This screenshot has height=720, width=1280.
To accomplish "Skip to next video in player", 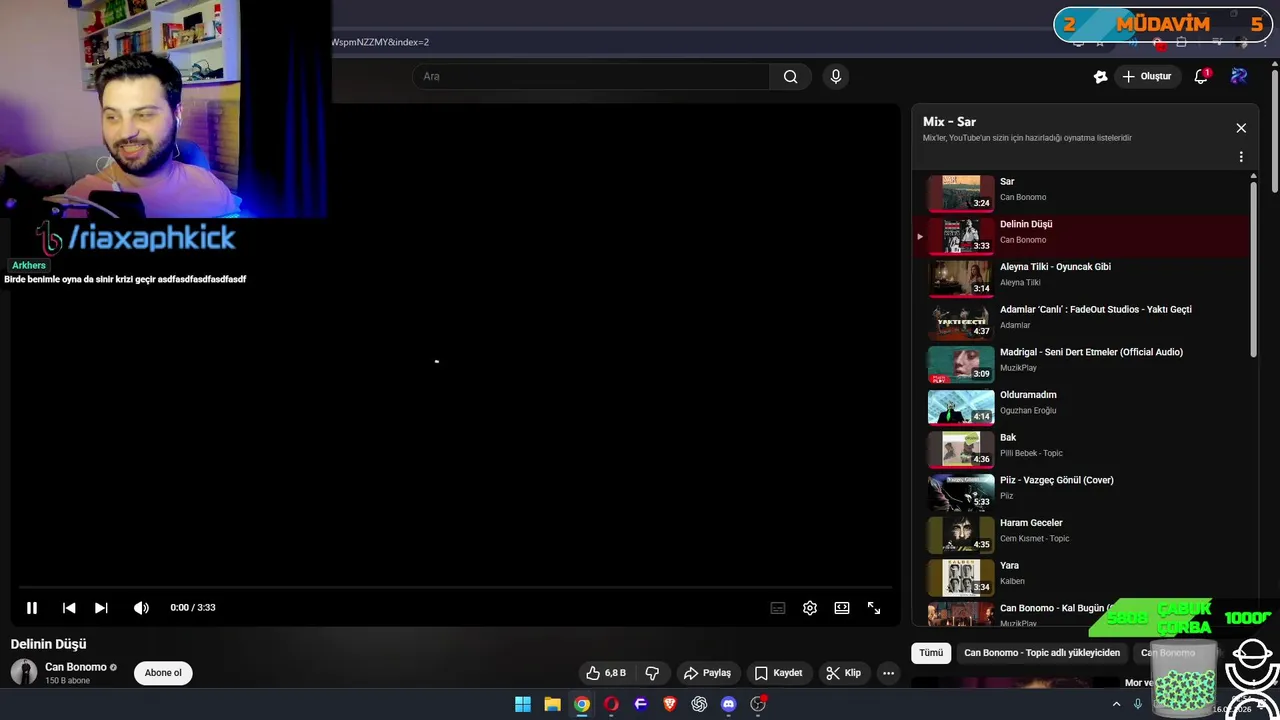I will coord(101,607).
